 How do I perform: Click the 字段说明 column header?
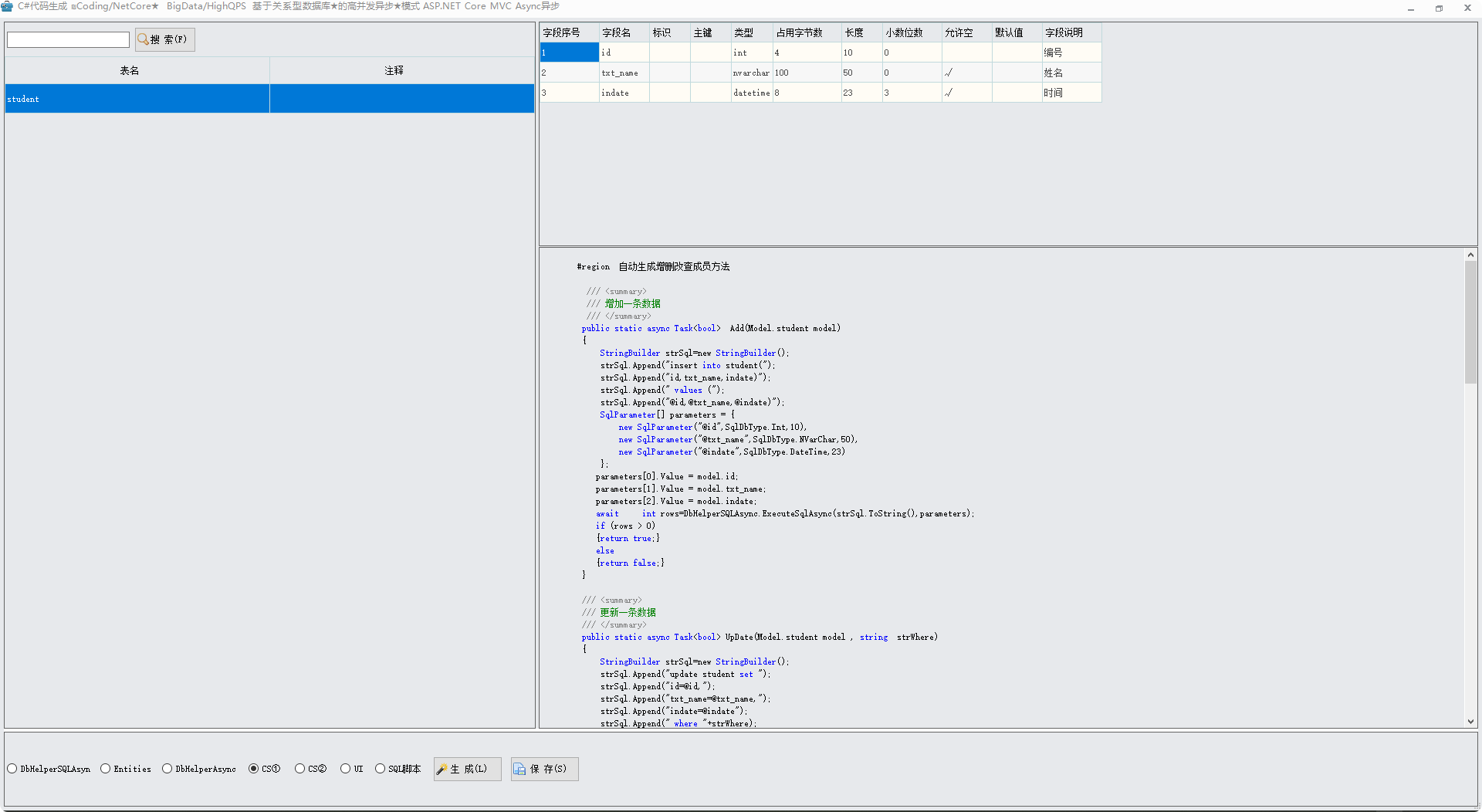click(x=1071, y=32)
